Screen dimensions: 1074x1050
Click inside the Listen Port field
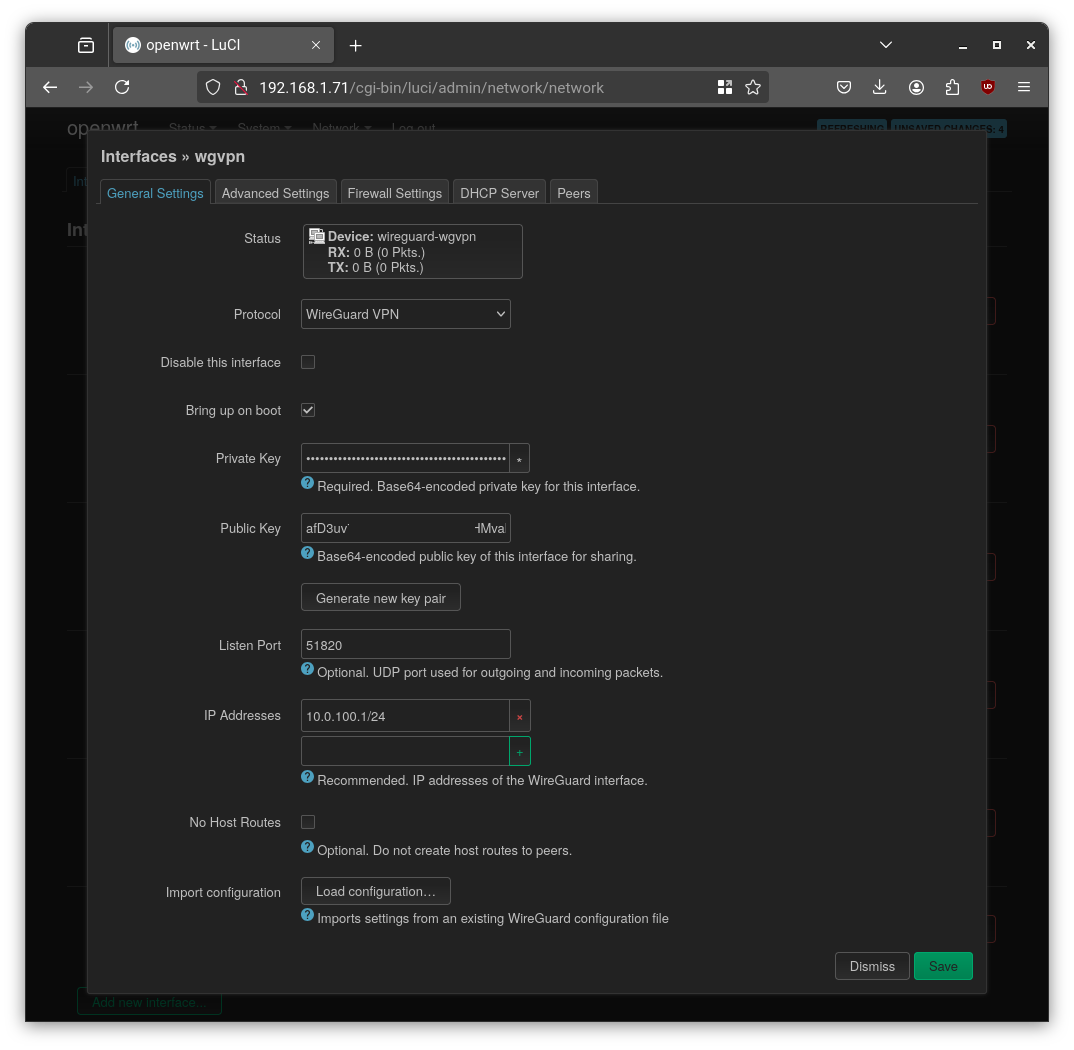(x=405, y=644)
